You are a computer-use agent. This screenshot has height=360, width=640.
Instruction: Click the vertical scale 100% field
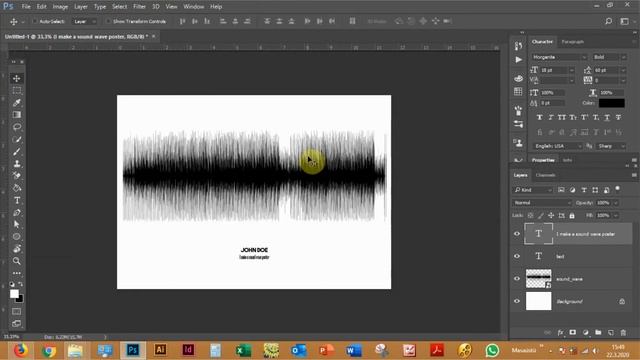coord(553,93)
